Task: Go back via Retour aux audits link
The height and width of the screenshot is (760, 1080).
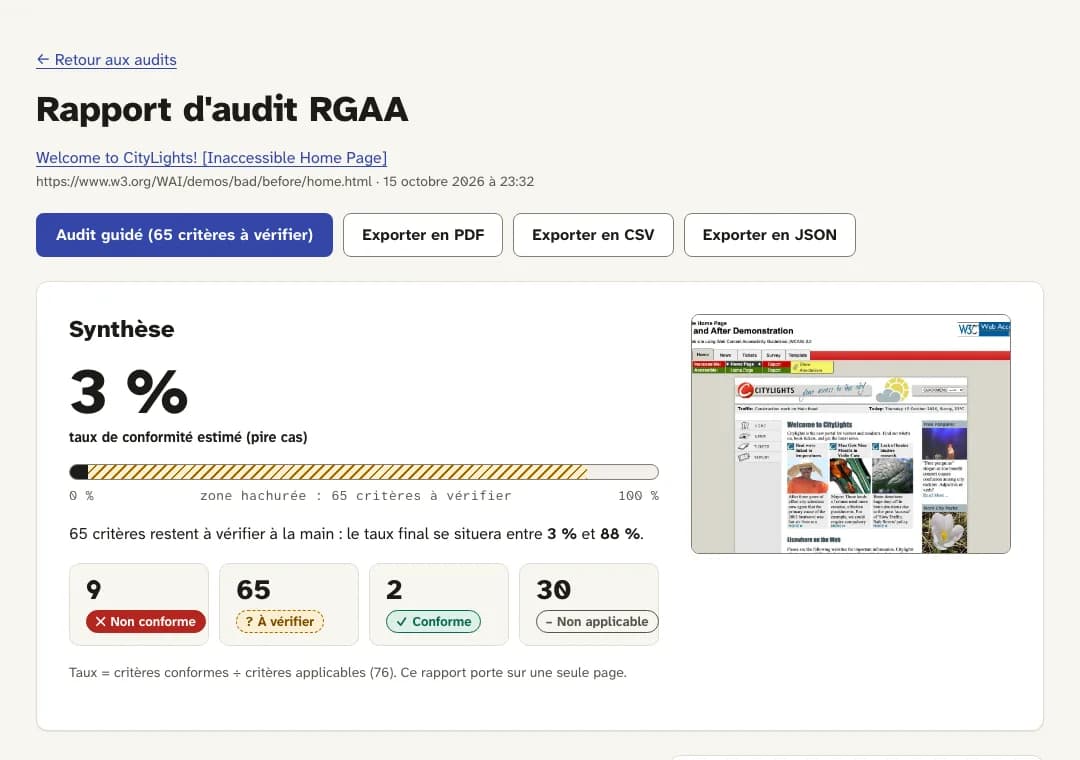Action: pyautogui.click(x=106, y=60)
